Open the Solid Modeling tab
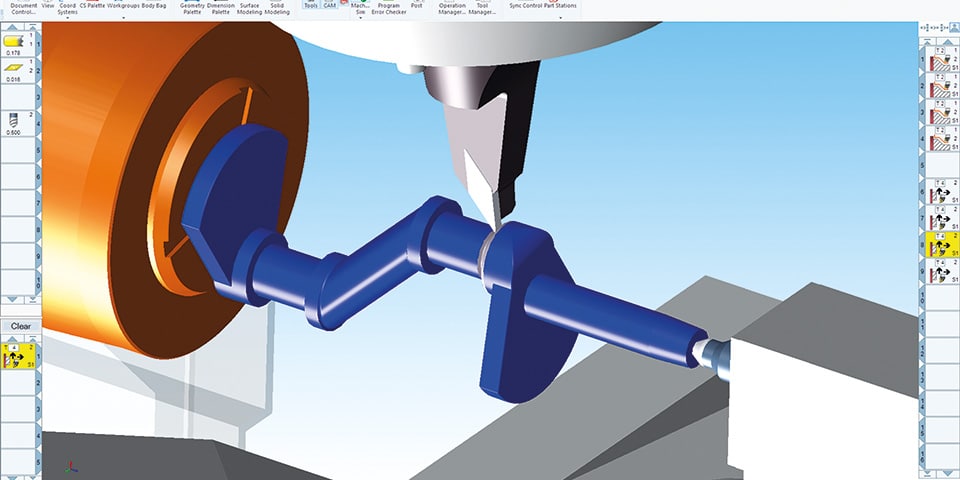Image resolution: width=960 pixels, height=480 pixels. 277,9
